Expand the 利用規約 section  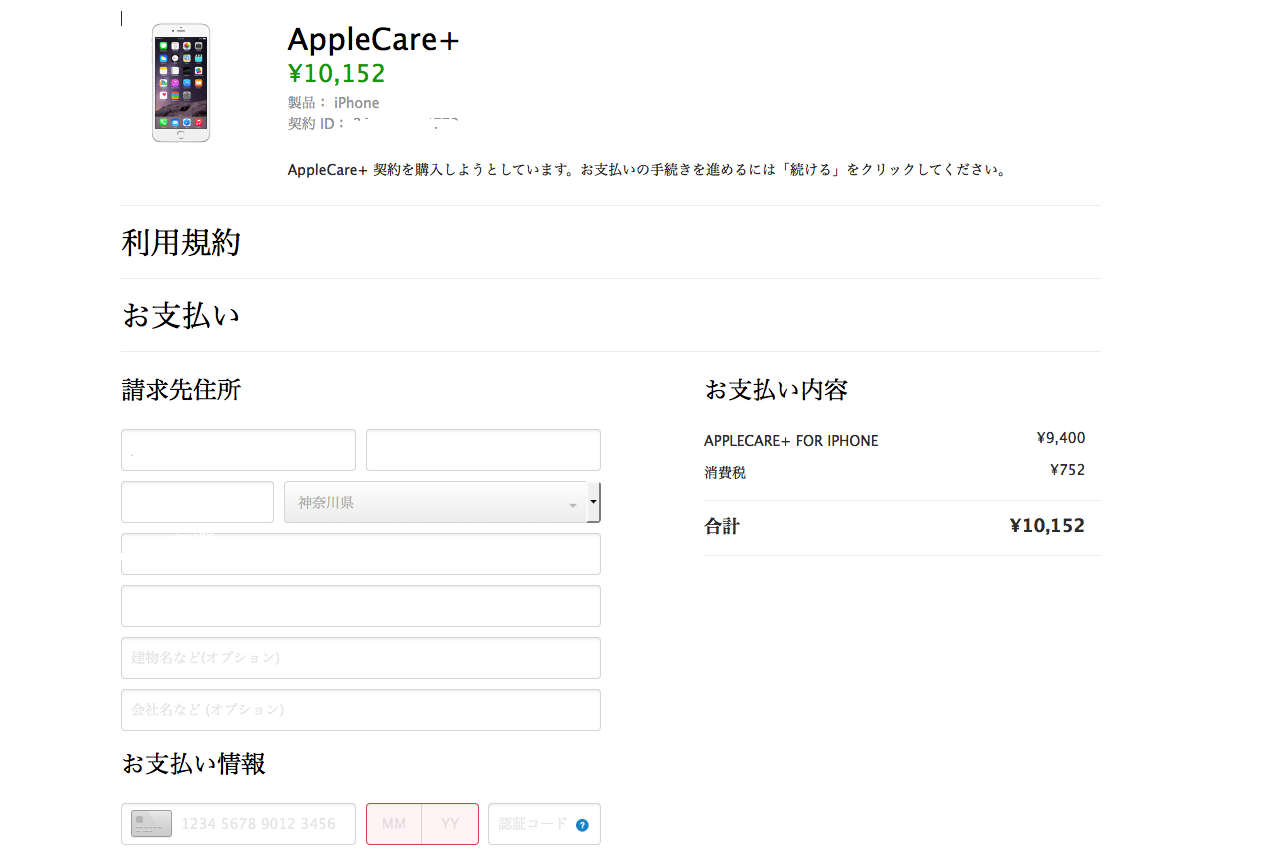click(181, 243)
